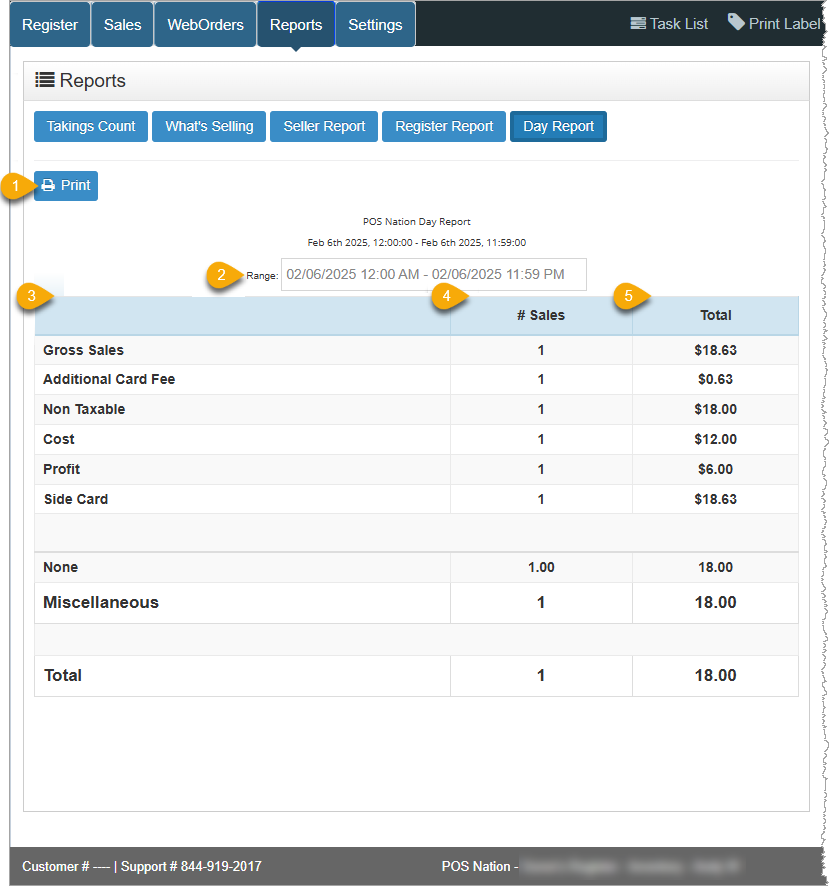Open the Task List from the top bar

[668, 23]
